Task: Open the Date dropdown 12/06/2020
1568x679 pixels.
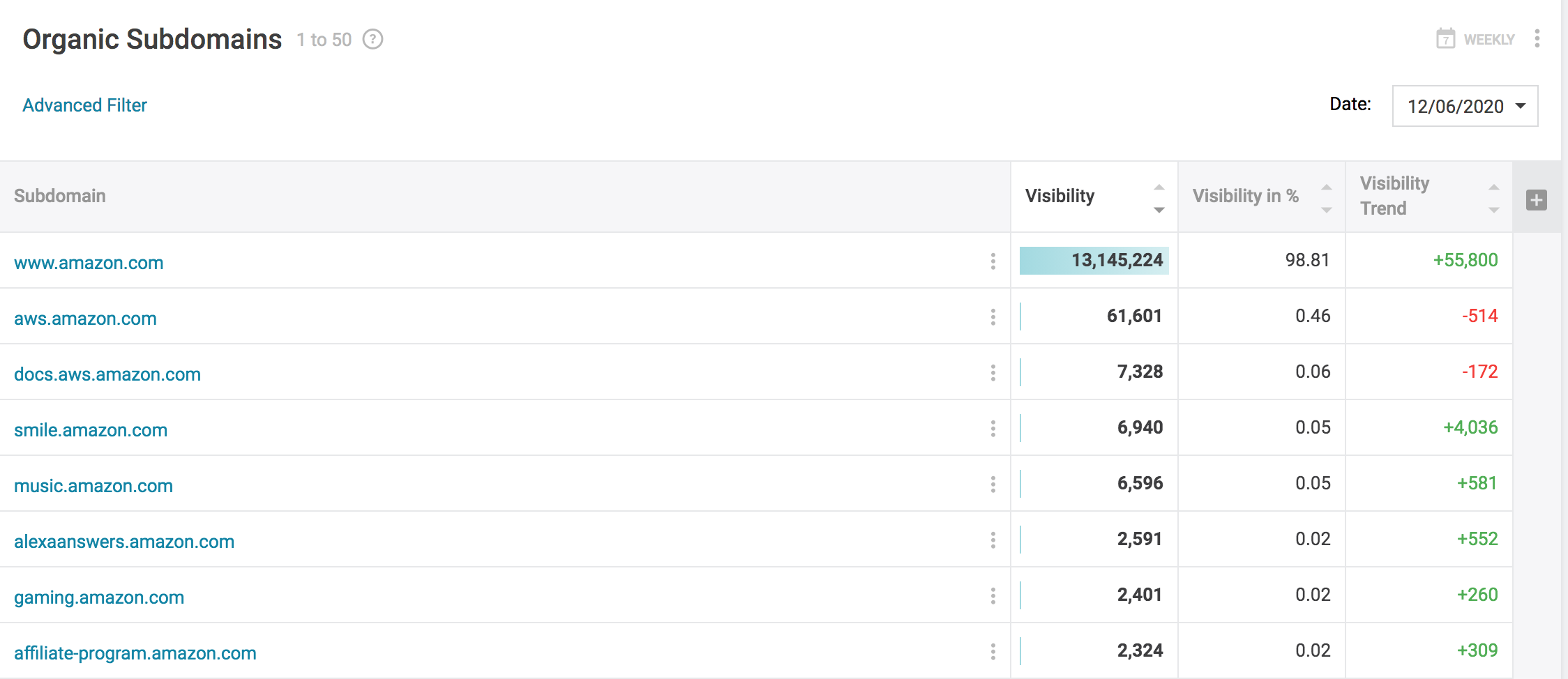Action: pos(1465,106)
